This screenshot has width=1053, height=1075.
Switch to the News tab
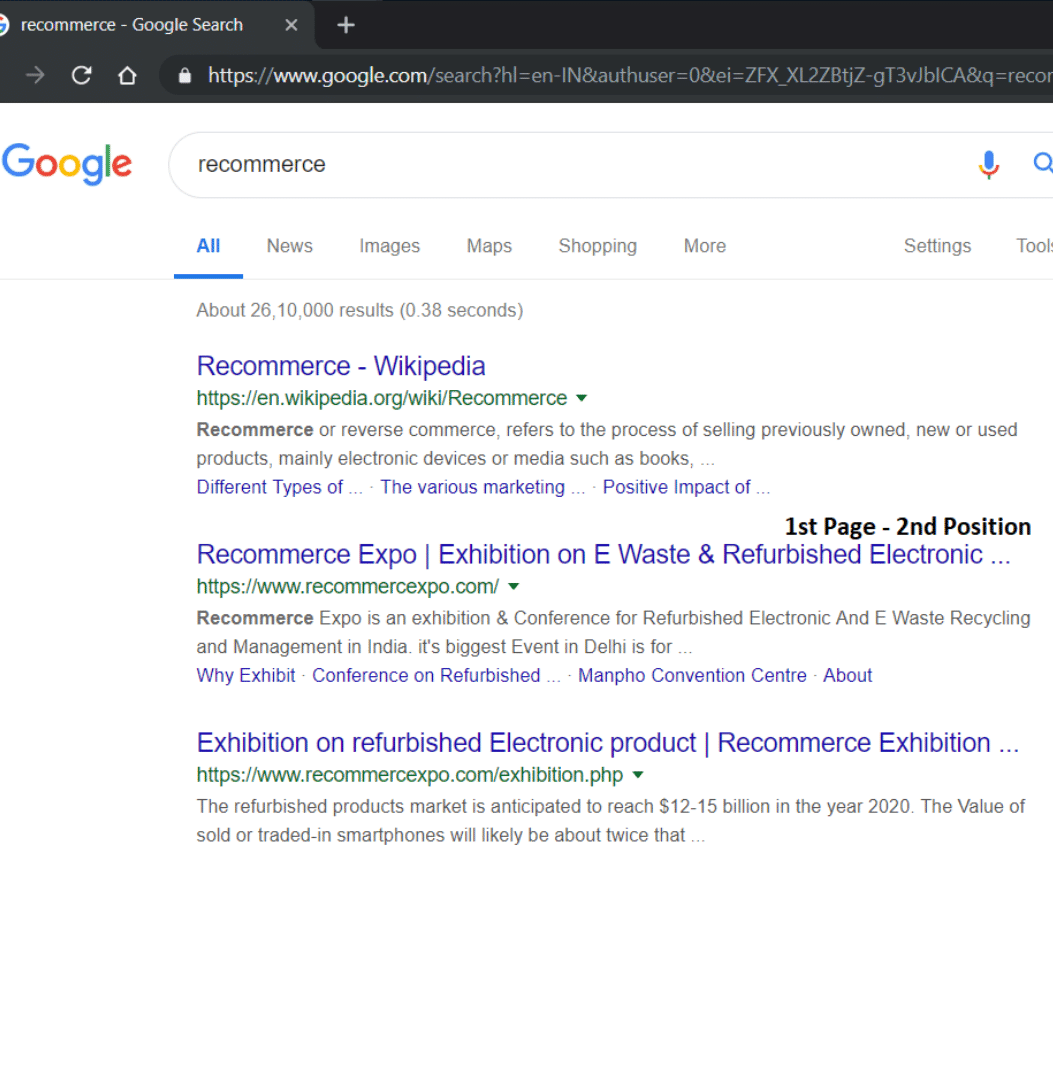289,246
